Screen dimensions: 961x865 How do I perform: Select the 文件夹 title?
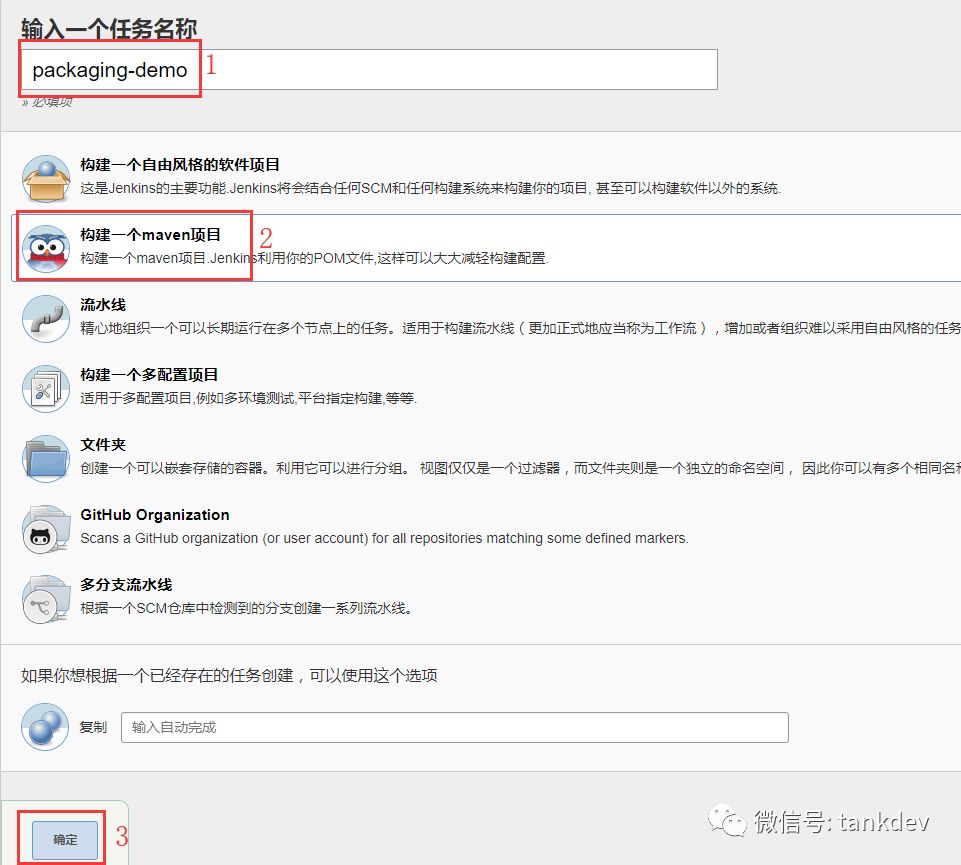[x=103, y=444]
